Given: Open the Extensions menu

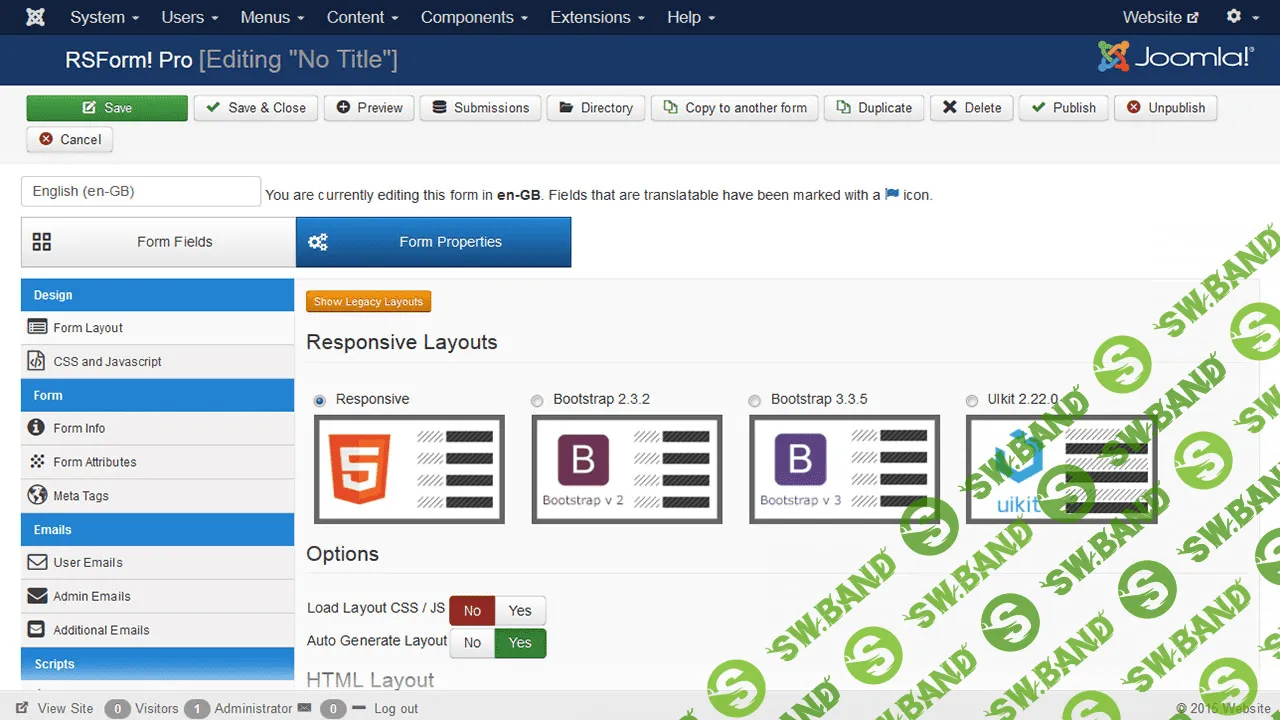Looking at the screenshot, I should (590, 17).
